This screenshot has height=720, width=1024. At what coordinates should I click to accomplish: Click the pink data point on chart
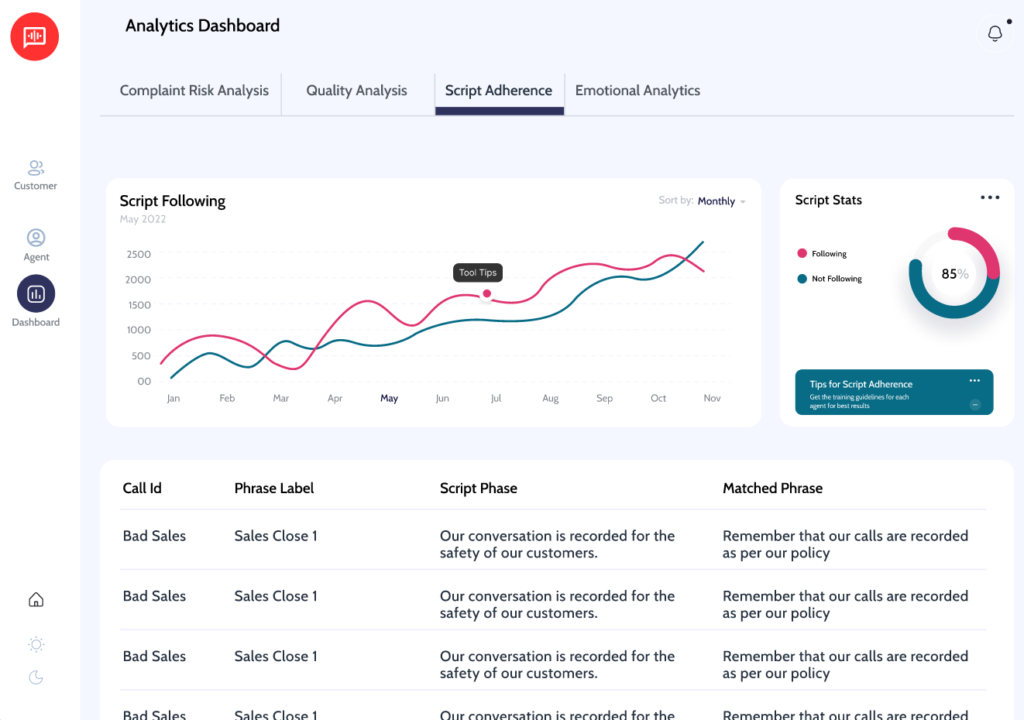487,294
